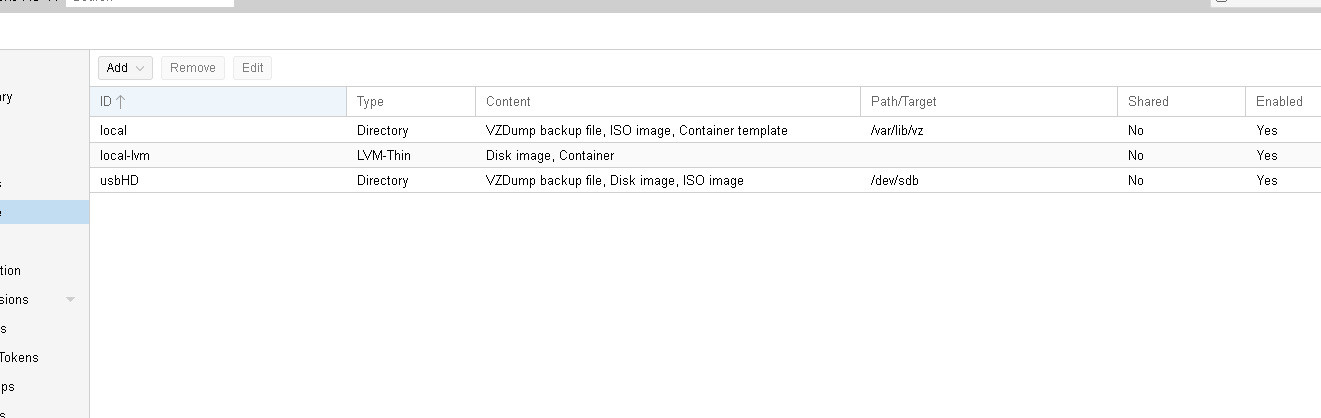Focus the search field at top
1321x418 pixels.
coord(150,3)
